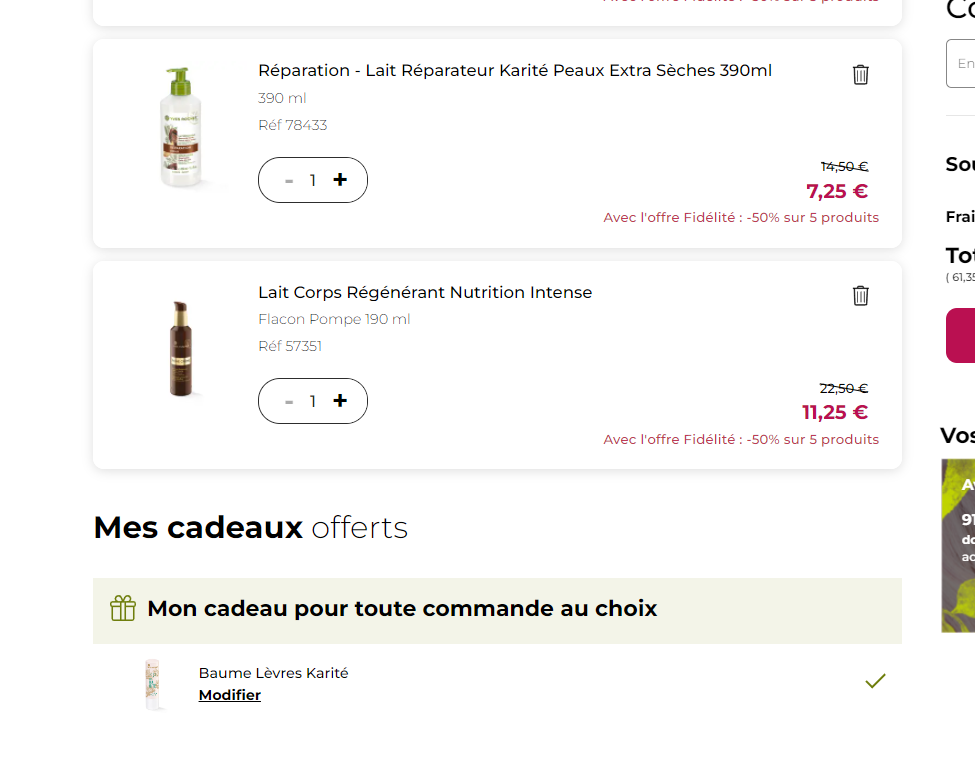Decrease quantity of Lait Corps Régénérant
The width and height of the screenshot is (975, 760).
click(x=289, y=402)
